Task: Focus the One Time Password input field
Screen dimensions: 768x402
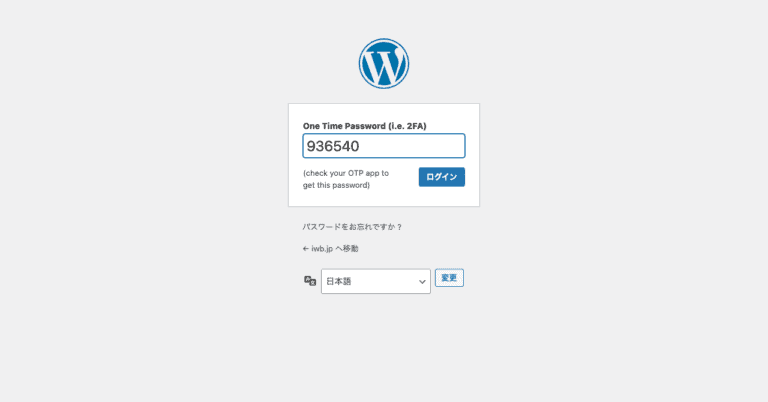Action: [384, 146]
